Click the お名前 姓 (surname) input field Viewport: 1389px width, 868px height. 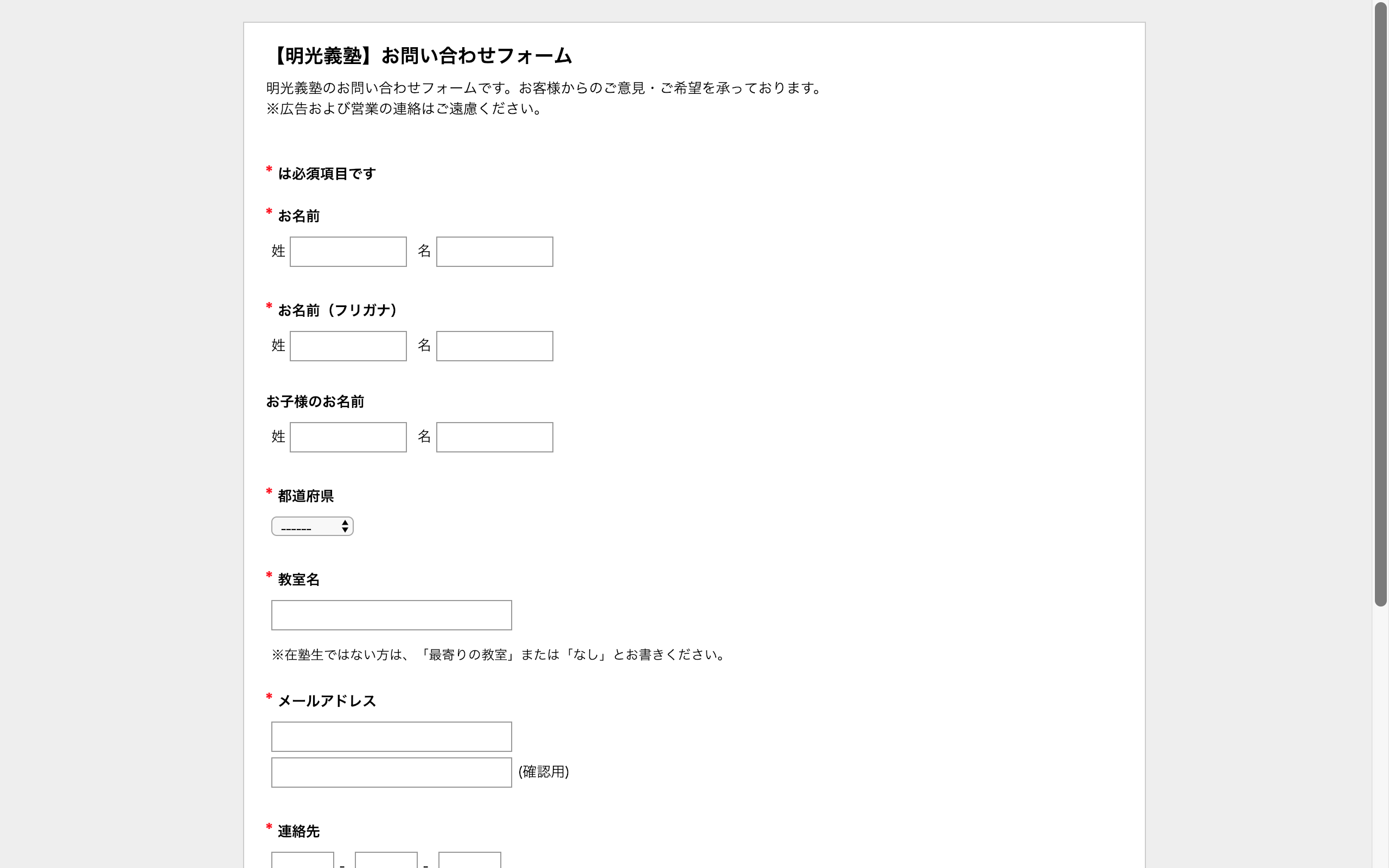coord(348,251)
